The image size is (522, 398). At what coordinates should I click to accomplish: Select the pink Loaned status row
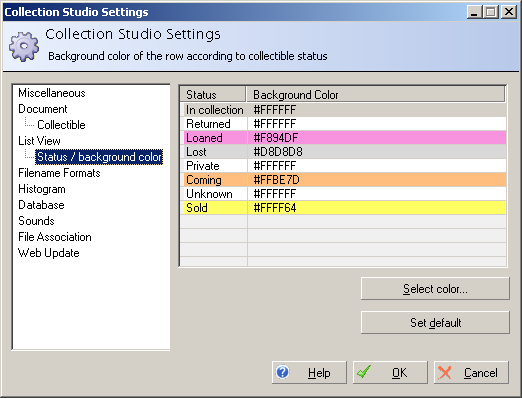tap(343, 138)
